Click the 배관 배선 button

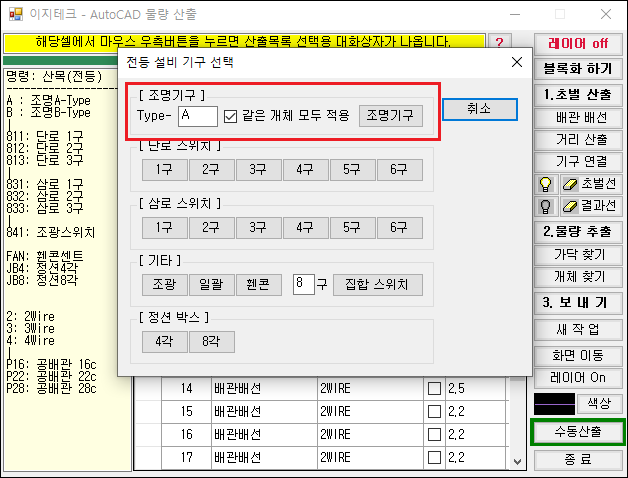click(x=578, y=118)
